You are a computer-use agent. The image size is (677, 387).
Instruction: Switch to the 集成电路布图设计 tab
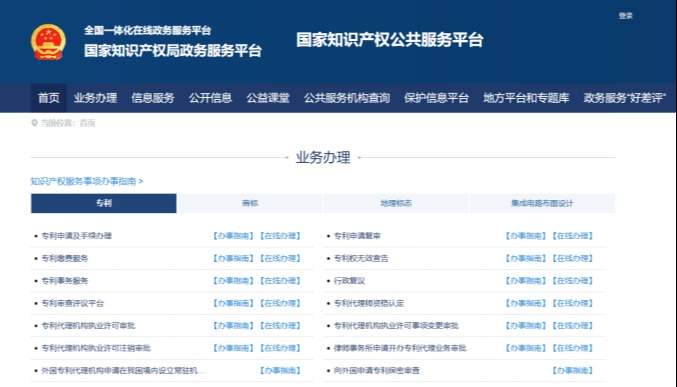point(542,203)
